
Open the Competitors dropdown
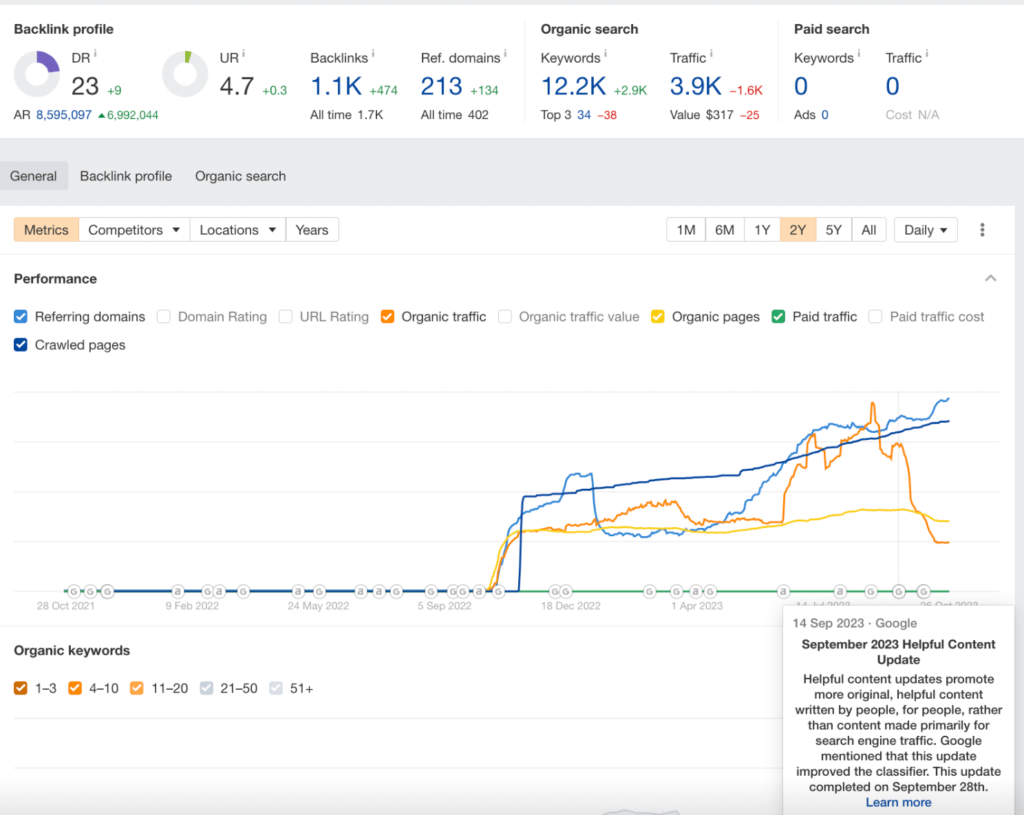134,229
